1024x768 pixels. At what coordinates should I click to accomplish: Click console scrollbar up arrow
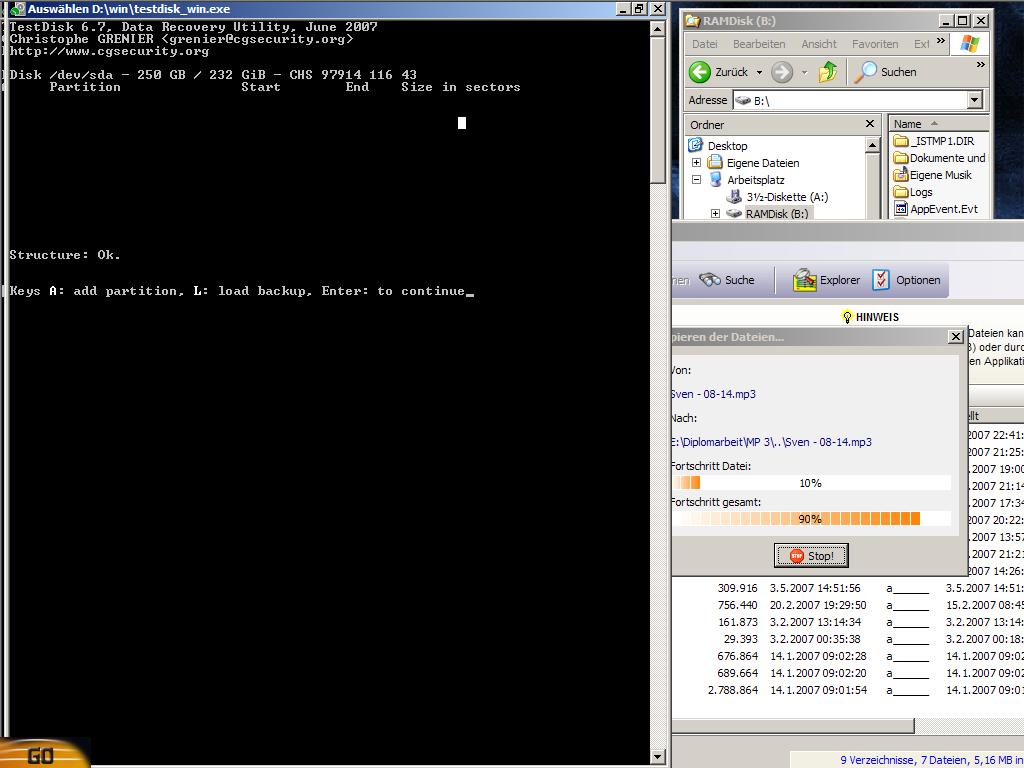658,29
